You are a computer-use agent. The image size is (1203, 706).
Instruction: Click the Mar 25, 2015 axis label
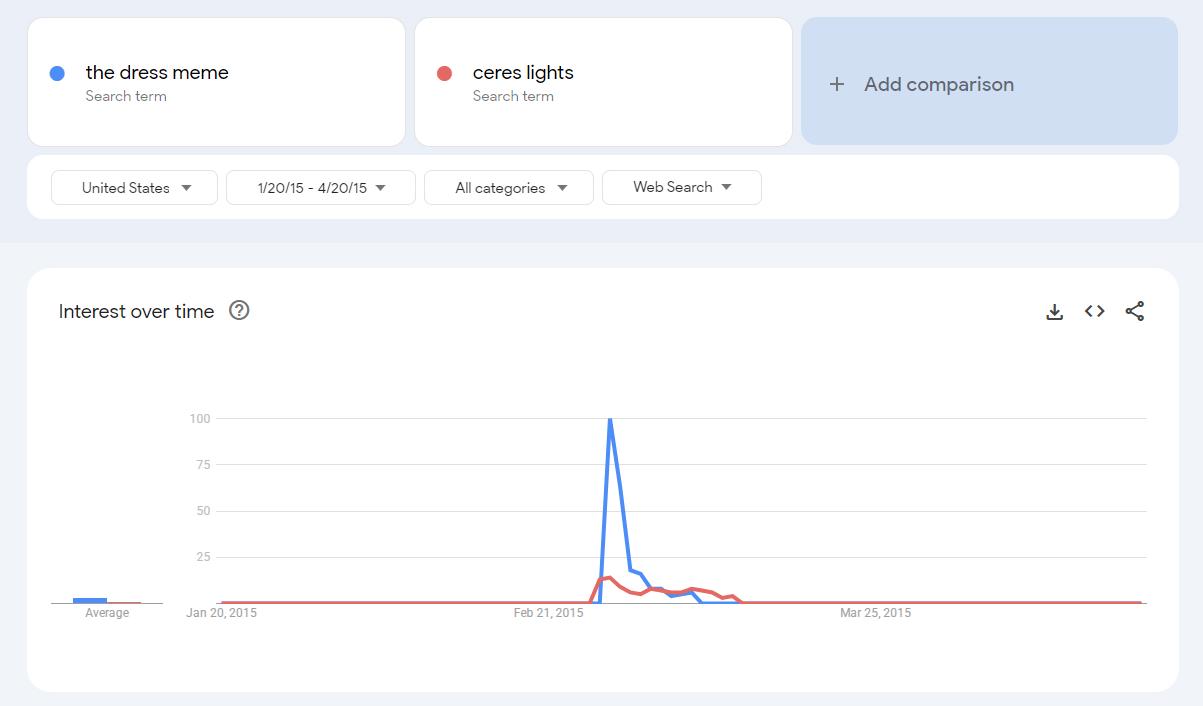point(875,613)
